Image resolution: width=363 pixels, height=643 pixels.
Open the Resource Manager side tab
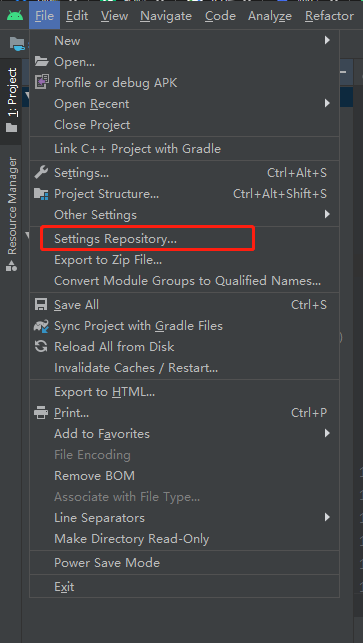[11, 214]
